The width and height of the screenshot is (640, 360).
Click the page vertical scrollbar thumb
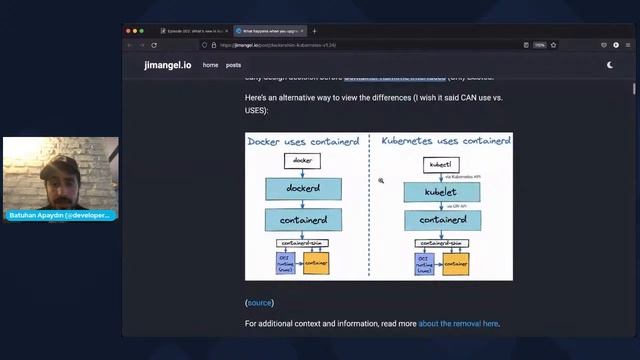click(x=634, y=88)
